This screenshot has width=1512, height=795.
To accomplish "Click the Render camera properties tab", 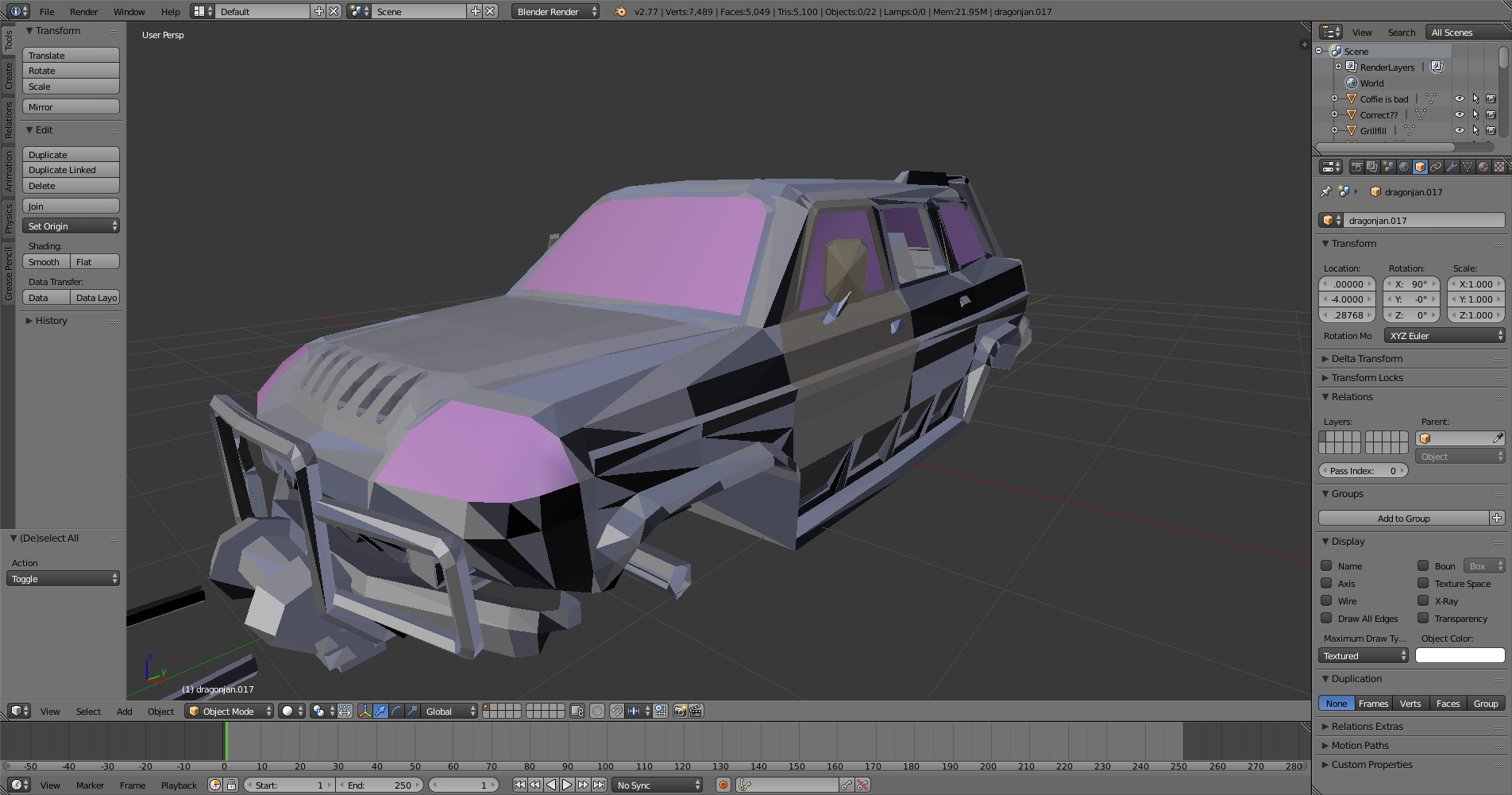I will [1356, 167].
